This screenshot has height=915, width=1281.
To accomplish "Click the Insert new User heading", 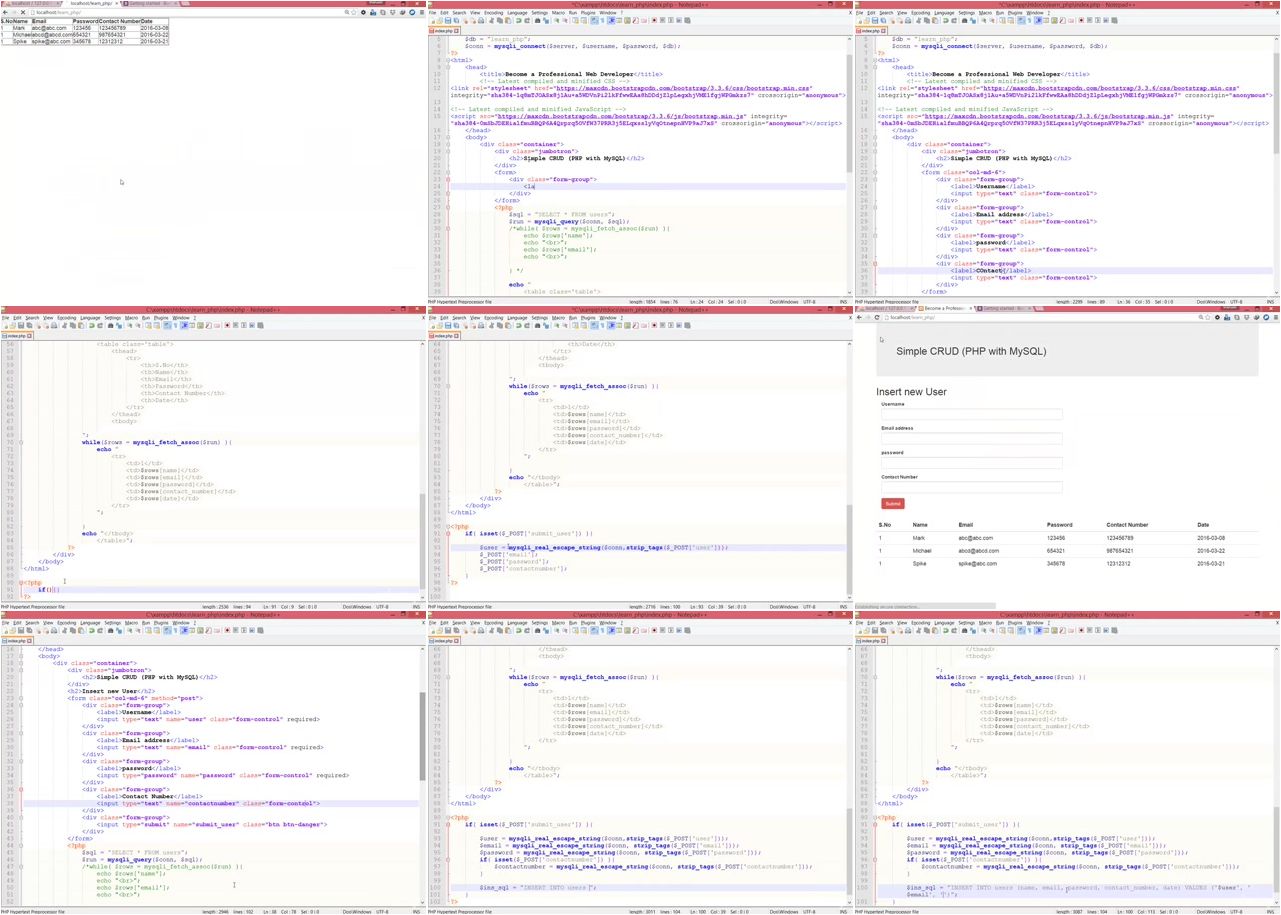I will click(x=911, y=392).
